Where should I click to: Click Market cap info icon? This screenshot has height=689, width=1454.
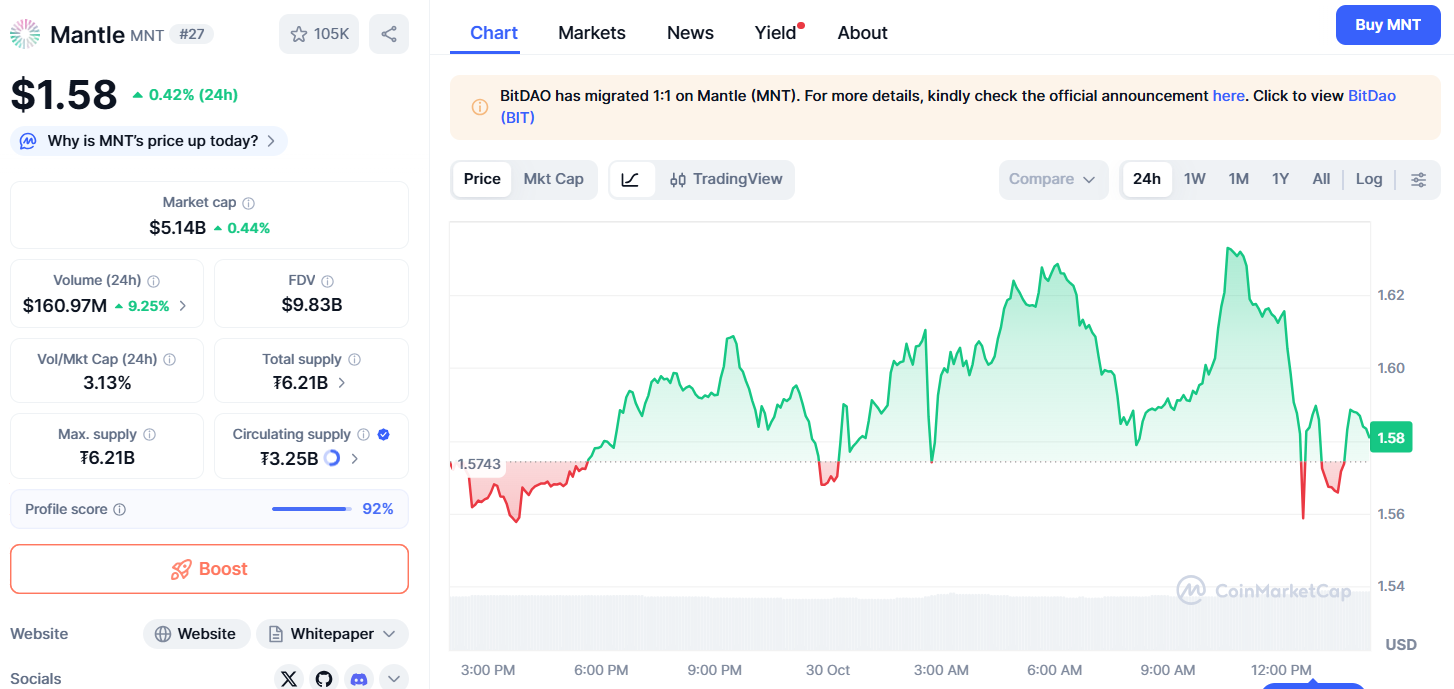point(249,203)
